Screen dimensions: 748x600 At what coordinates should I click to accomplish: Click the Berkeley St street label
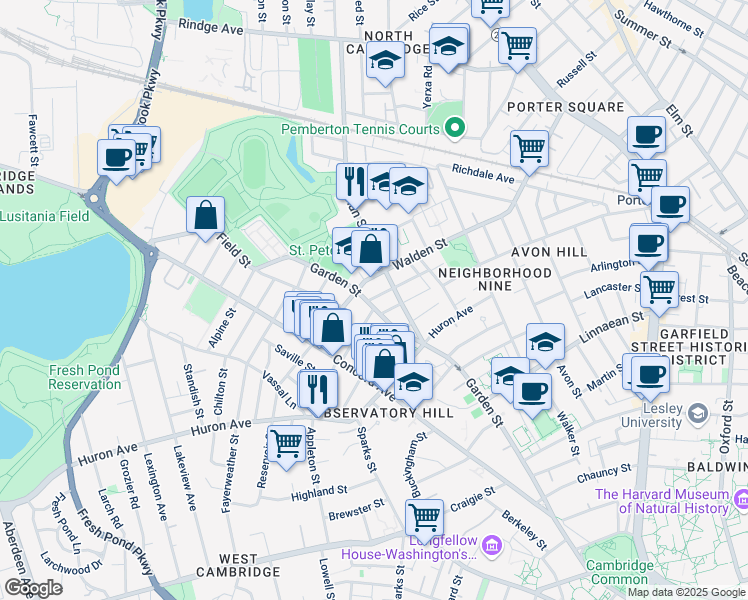(x=524, y=530)
